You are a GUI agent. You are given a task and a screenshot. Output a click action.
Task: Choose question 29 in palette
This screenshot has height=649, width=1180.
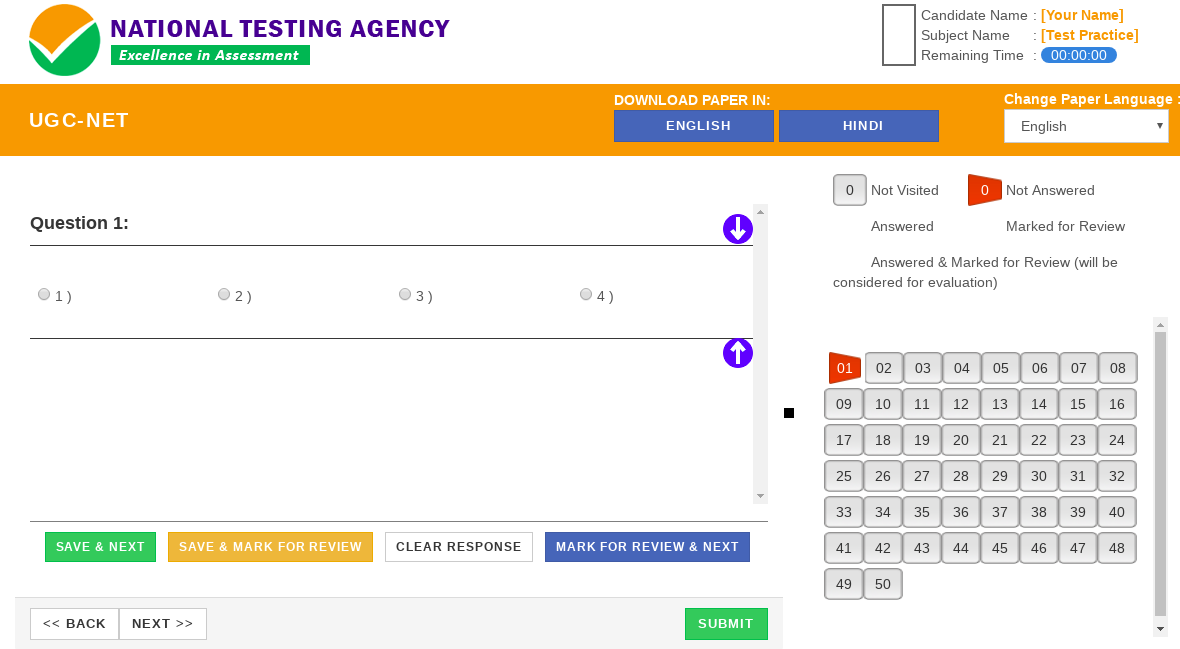(x=999, y=476)
